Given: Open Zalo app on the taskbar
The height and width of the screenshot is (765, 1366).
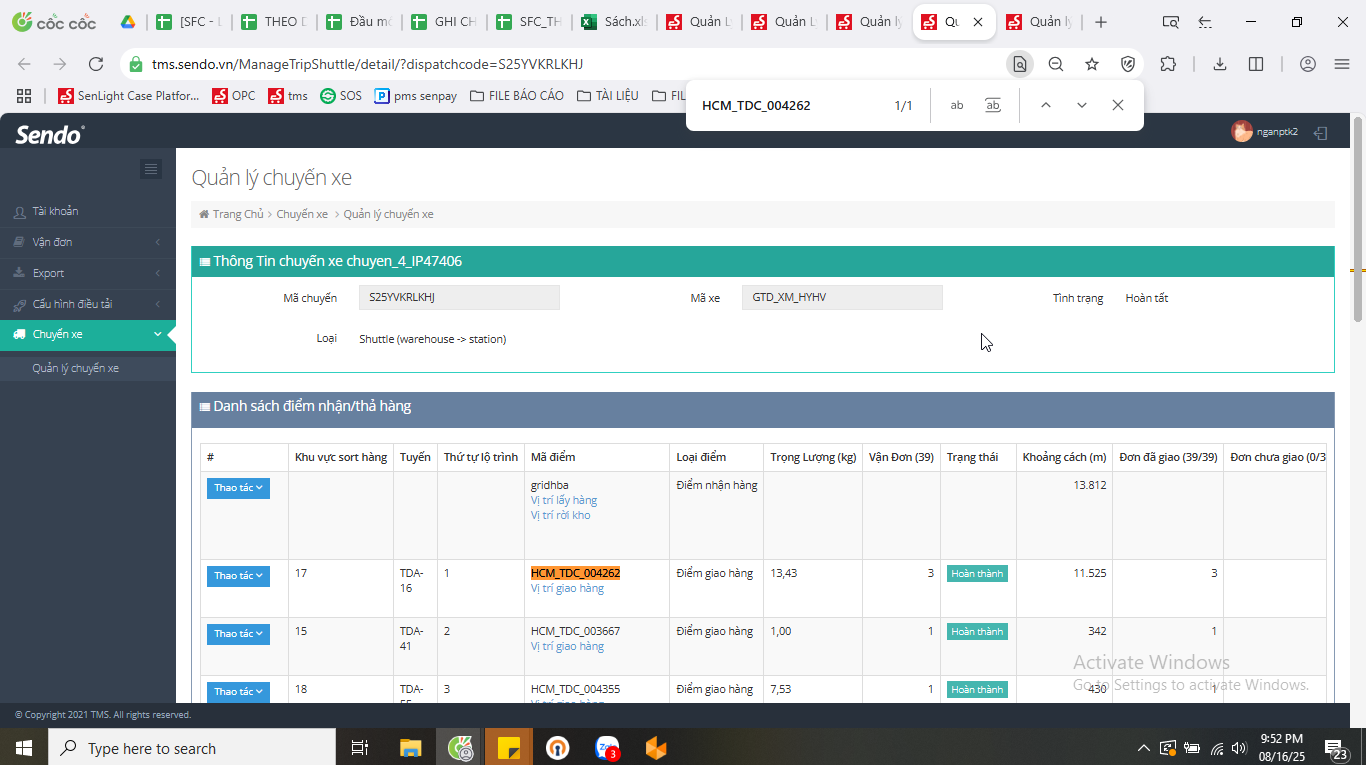Looking at the screenshot, I should pyautogui.click(x=607, y=748).
